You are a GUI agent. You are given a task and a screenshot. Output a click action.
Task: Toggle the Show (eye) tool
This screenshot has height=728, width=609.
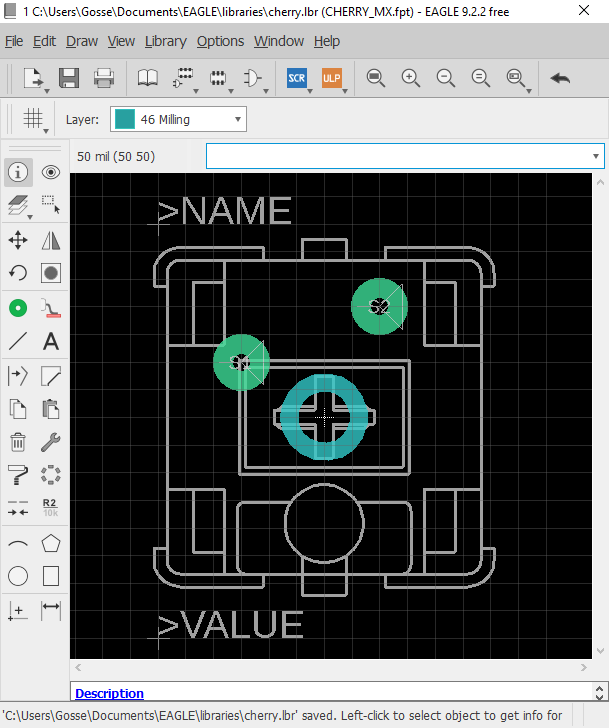(x=51, y=172)
